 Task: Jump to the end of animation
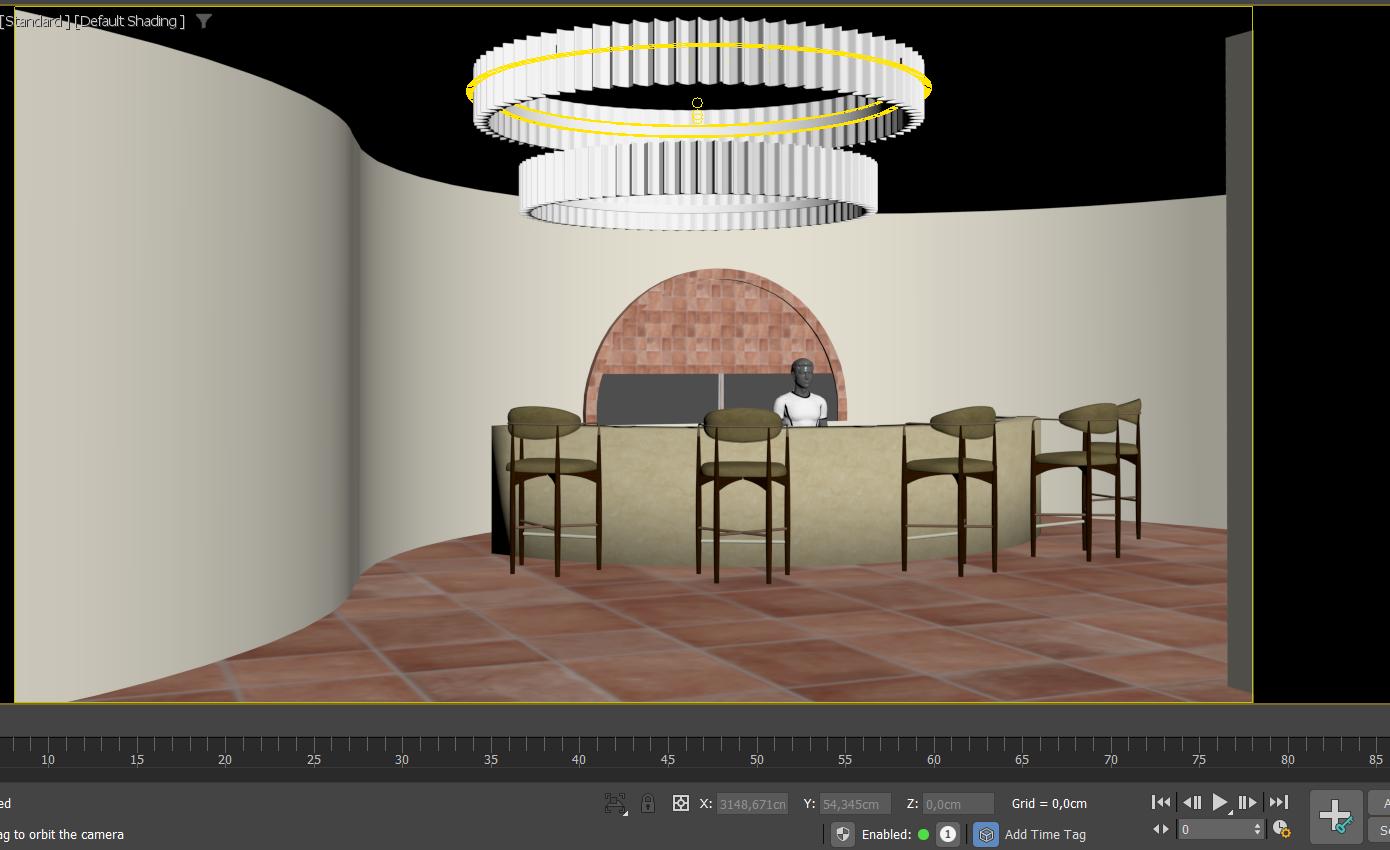(1278, 802)
